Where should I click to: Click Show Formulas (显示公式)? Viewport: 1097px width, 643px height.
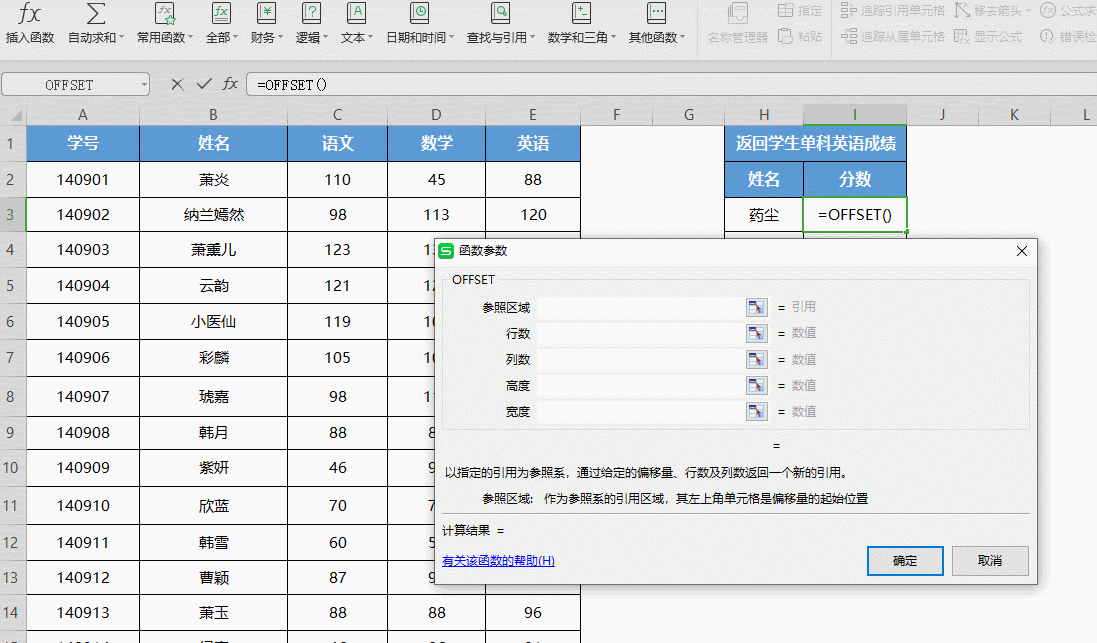[x=989, y=36]
